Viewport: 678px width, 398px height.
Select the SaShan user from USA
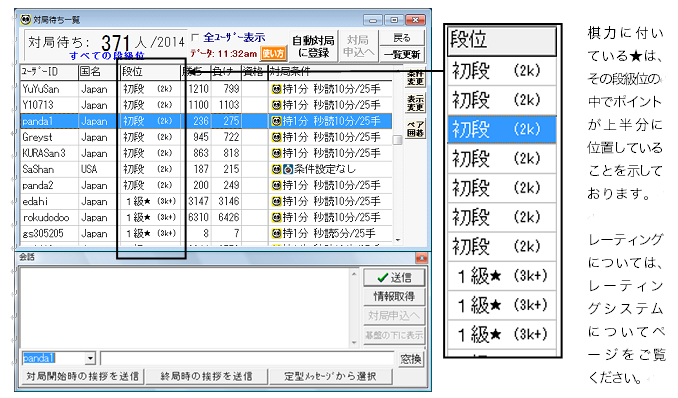(206, 169)
